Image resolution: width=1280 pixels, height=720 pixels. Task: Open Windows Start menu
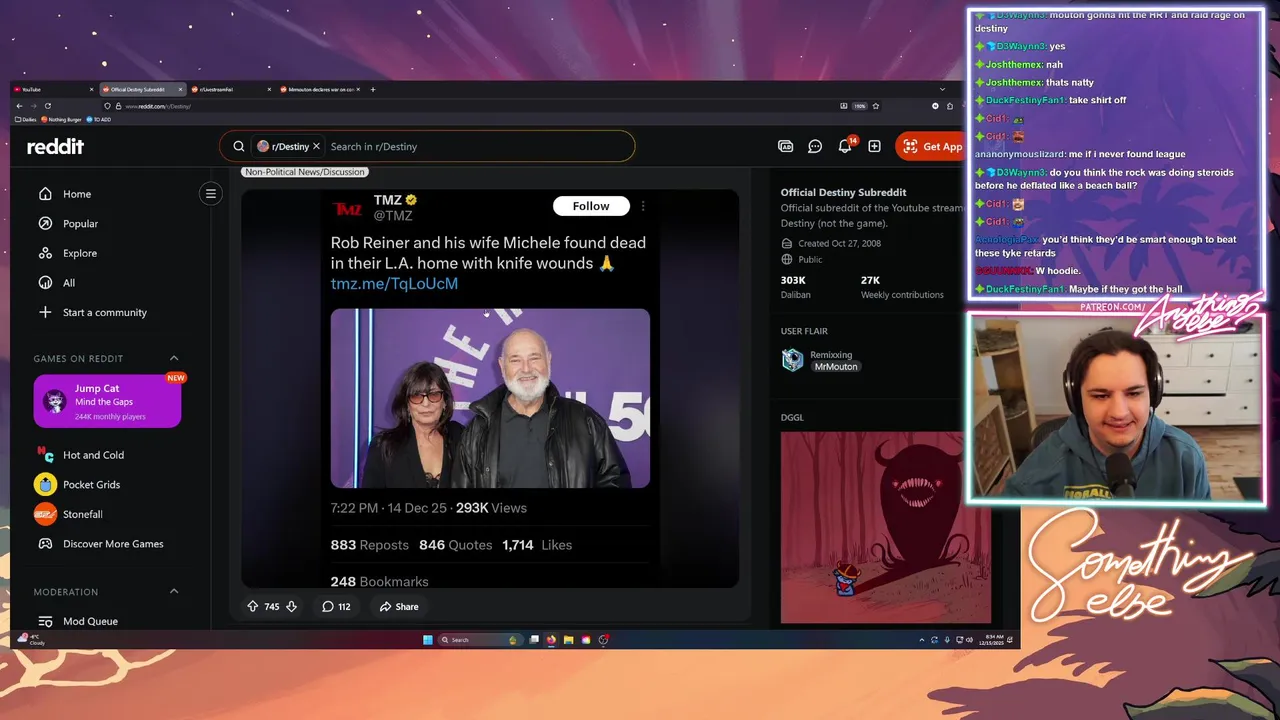[427, 640]
